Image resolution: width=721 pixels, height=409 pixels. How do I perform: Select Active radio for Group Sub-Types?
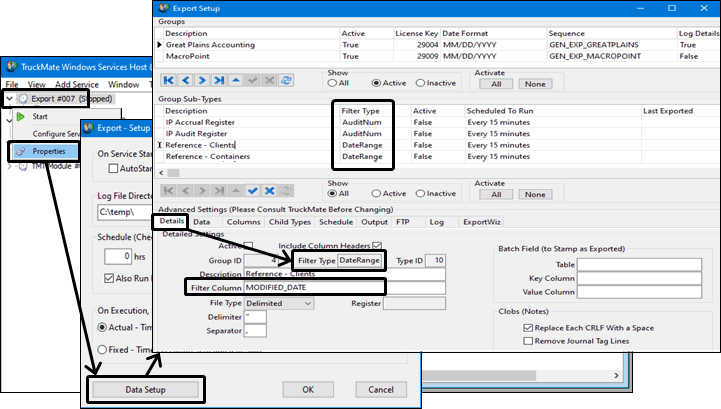click(376, 194)
